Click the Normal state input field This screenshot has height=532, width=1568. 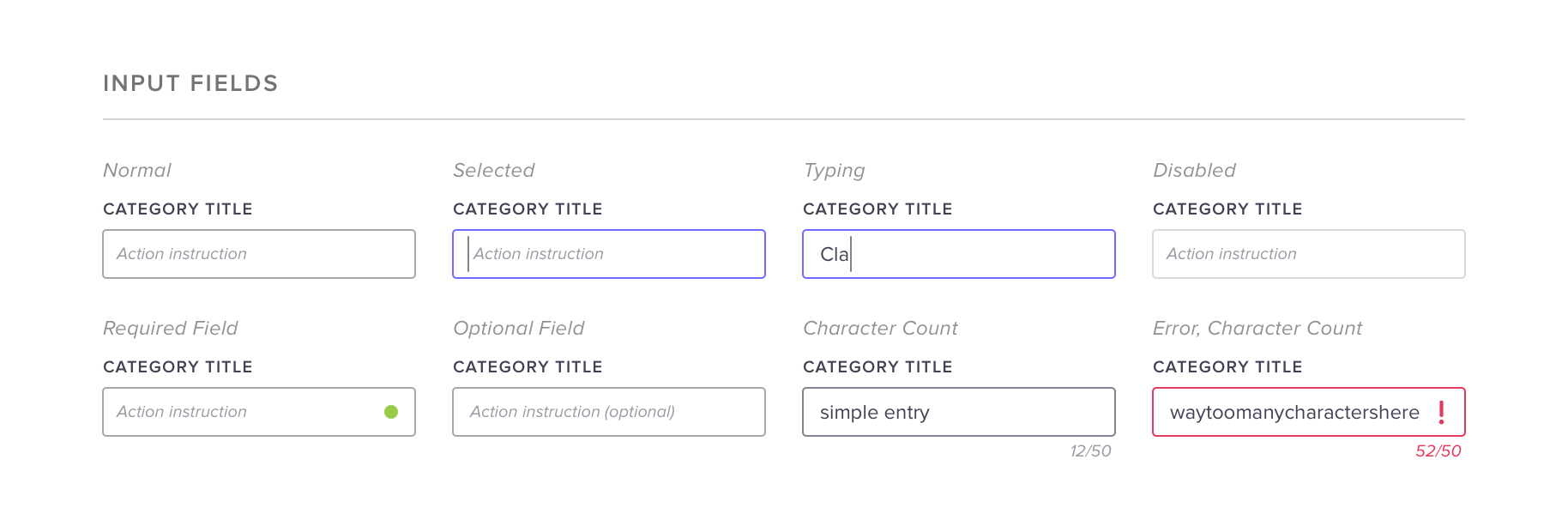(259, 254)
